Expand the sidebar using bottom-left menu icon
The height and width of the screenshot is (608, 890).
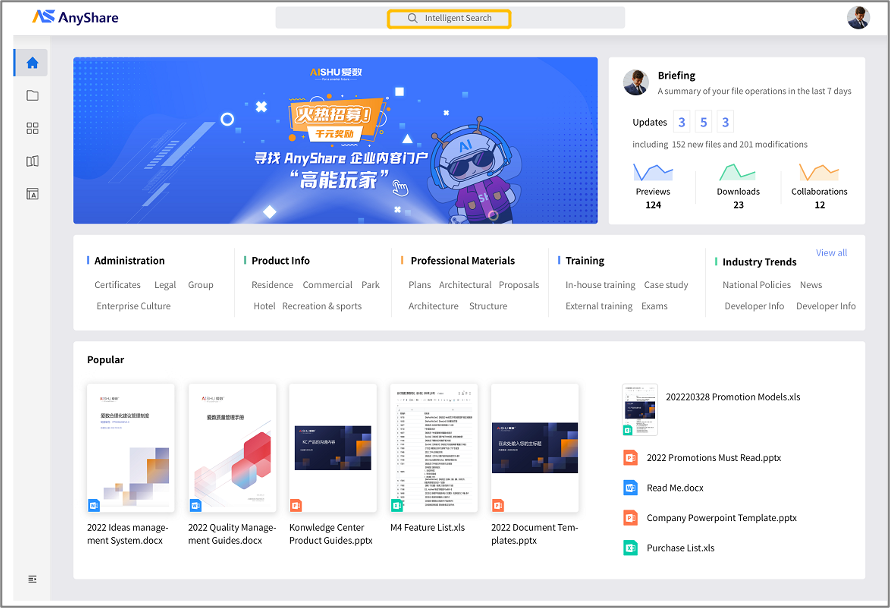(32, 579)
